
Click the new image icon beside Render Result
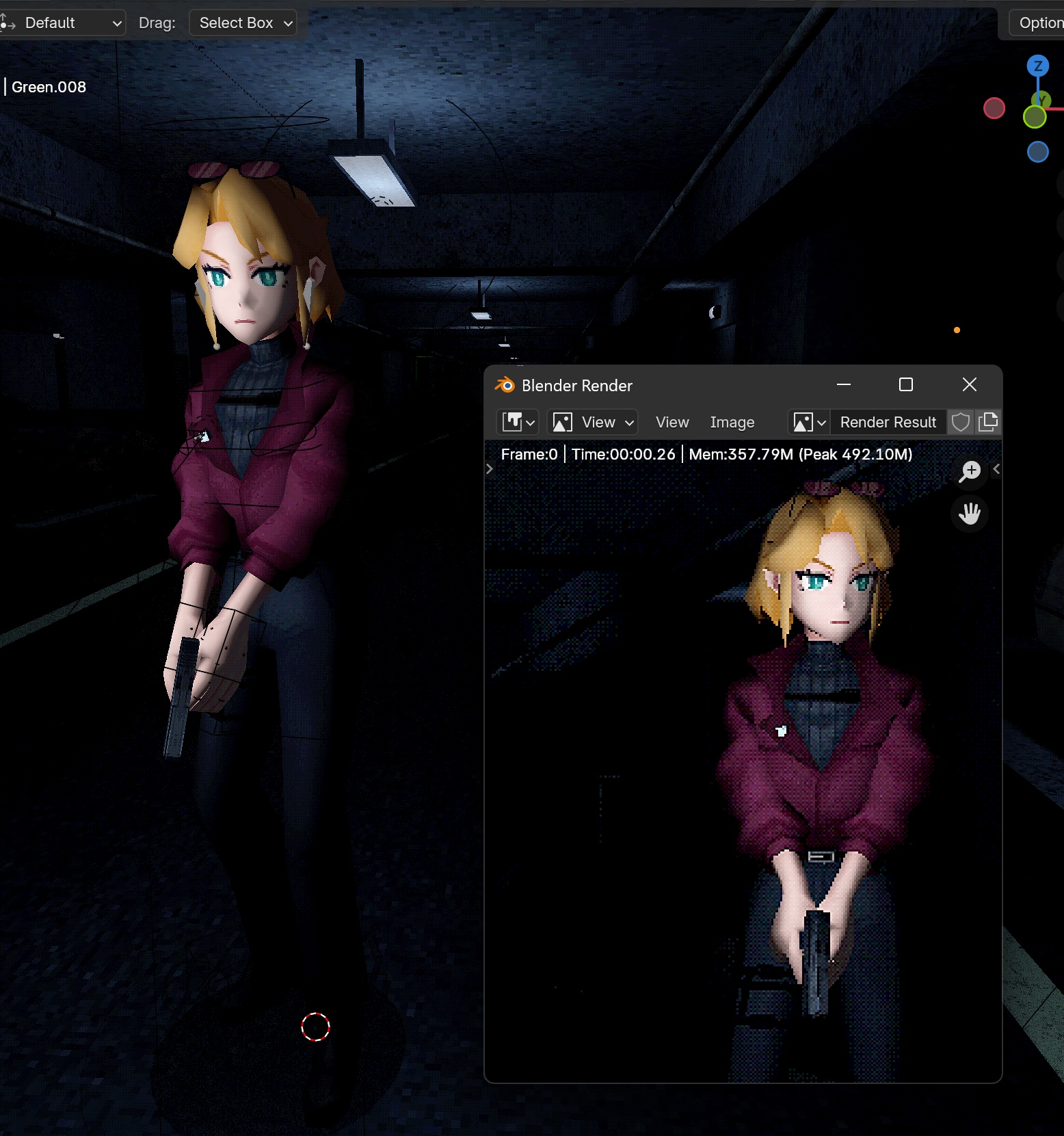988,422
